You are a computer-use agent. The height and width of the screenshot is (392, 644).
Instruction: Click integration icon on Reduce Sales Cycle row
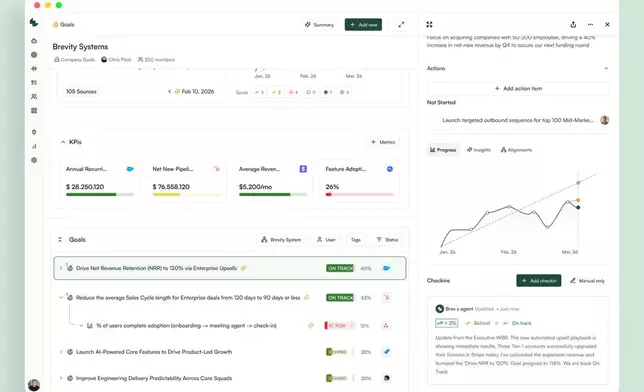click(x=386, y=297)
